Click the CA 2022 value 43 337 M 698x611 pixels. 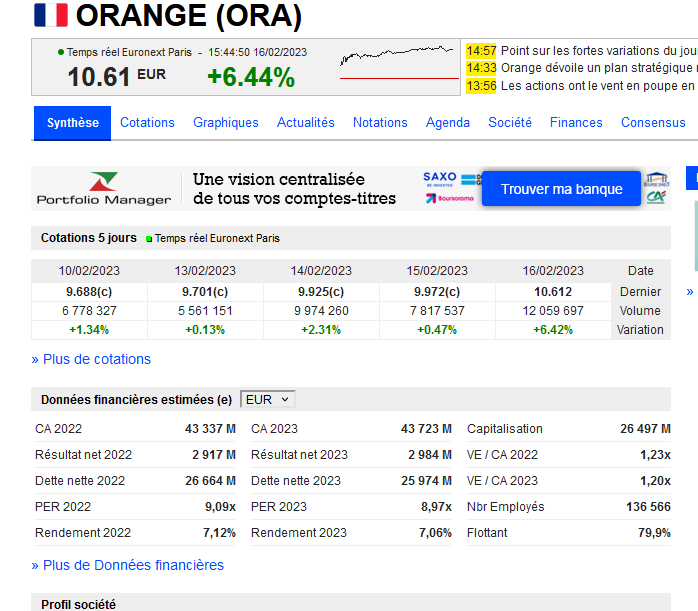(210, 429)
